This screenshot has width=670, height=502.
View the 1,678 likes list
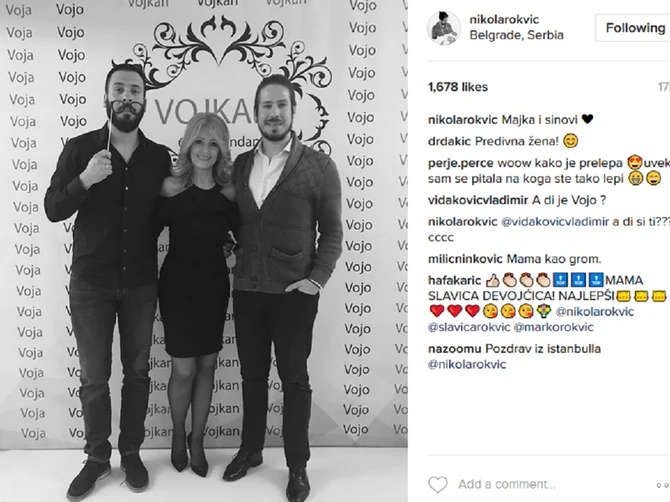tap(458, 87)
